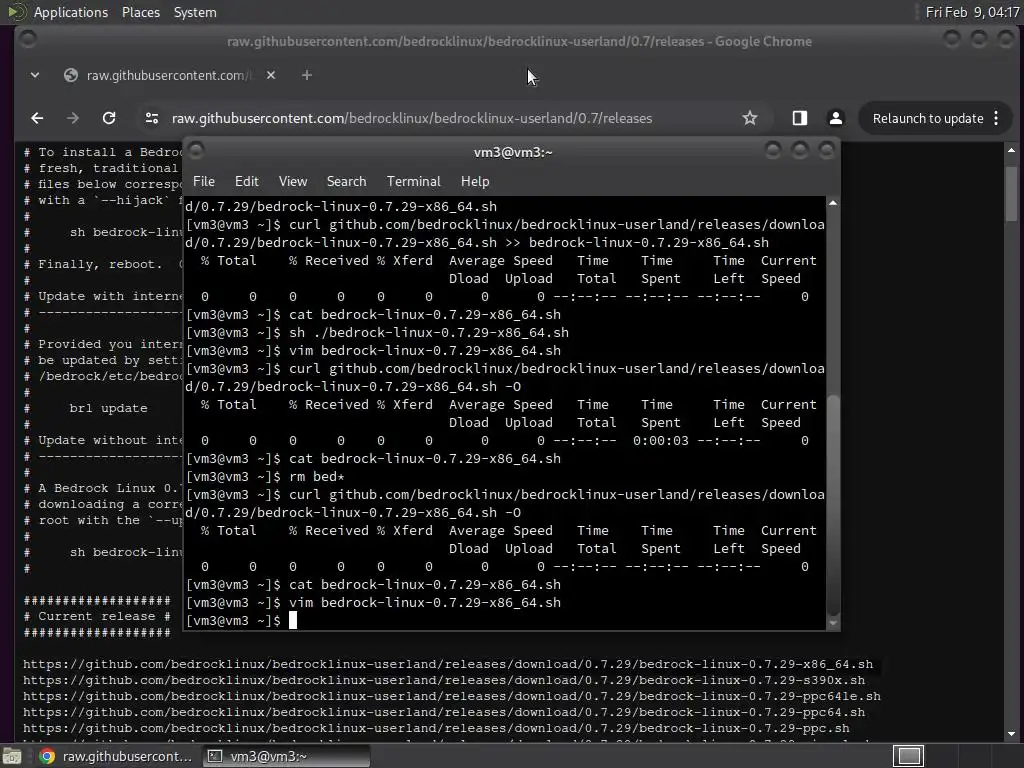
Task: Go back in Chrome with the back arrow
Action: (x=37, y=118)
